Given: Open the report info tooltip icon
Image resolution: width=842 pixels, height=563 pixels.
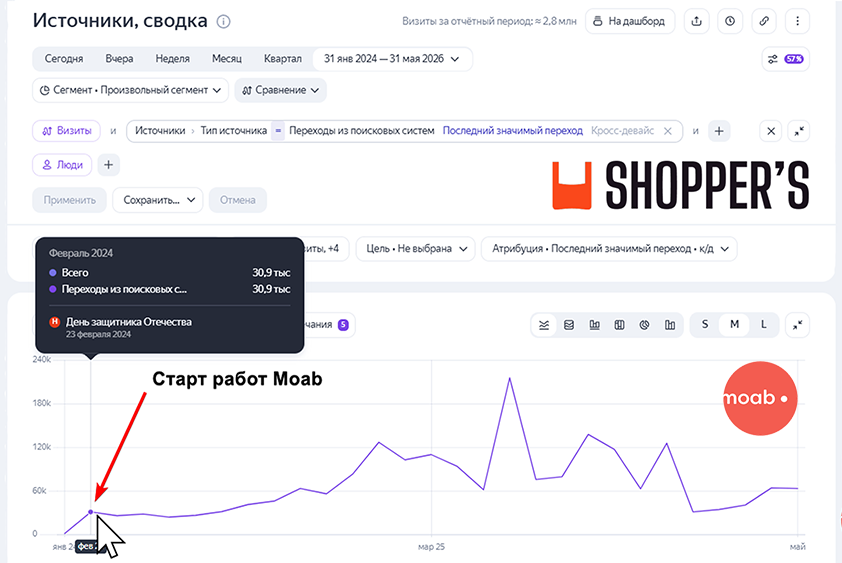Looking at the screenshot, I should 223,21.
